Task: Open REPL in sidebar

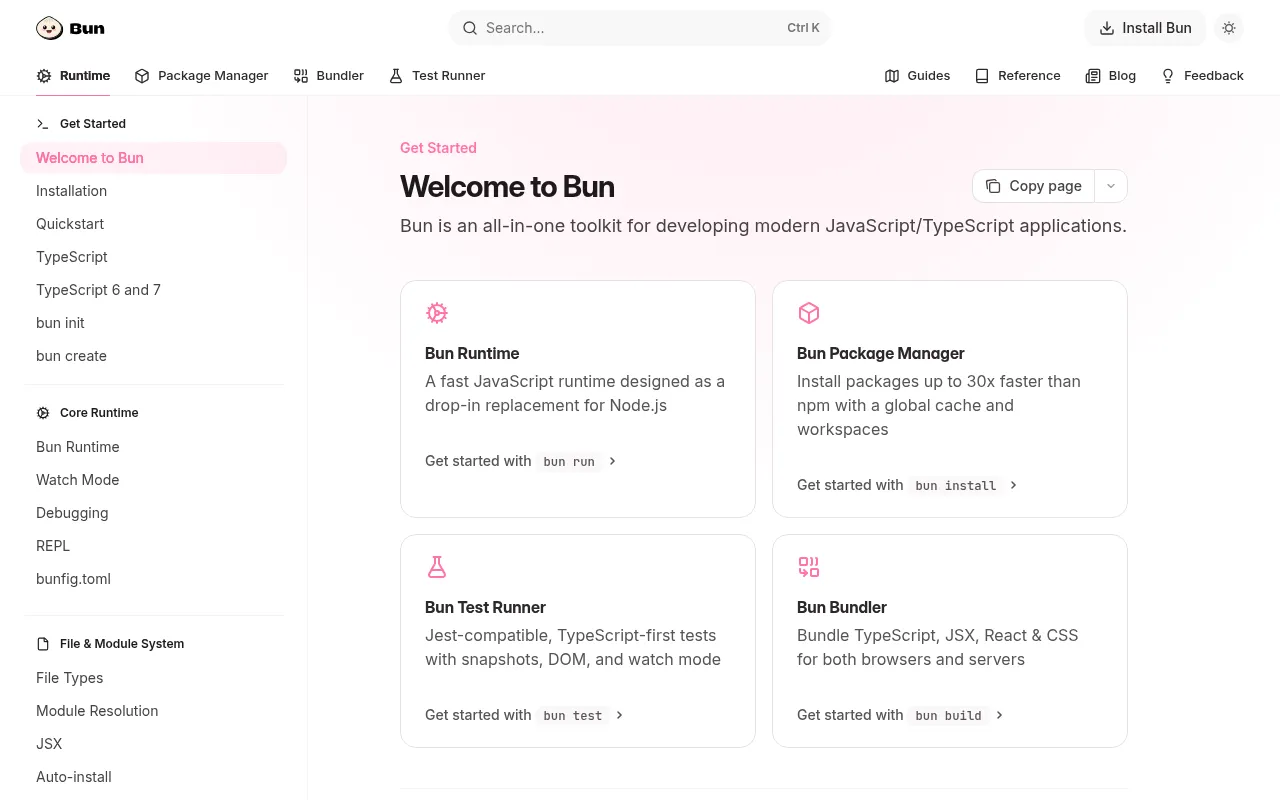Action: tap(153, 546)
